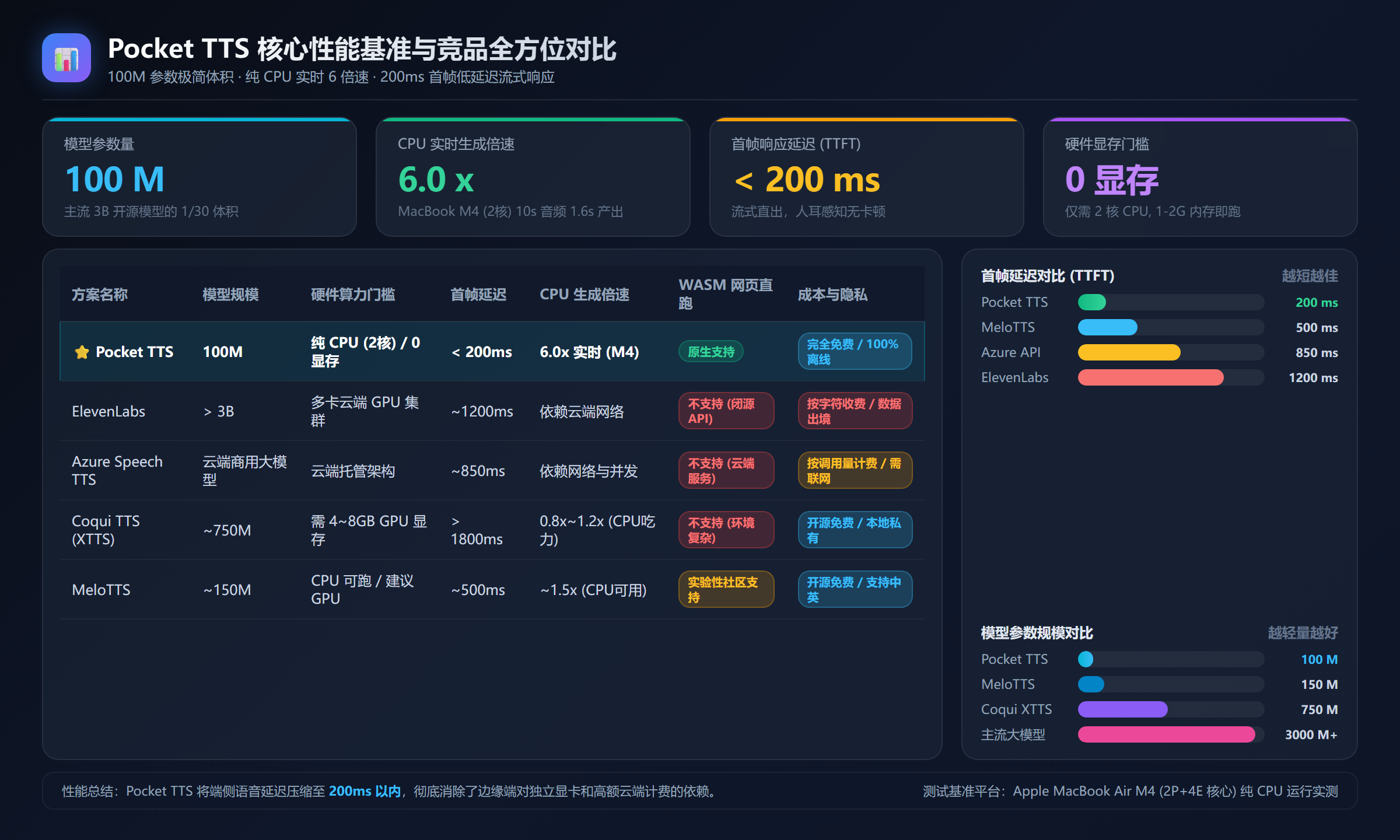Click the 不支持 (闭源 API) badge
The width and height of the screenshot is (1400, 840).
coord(726,411)
